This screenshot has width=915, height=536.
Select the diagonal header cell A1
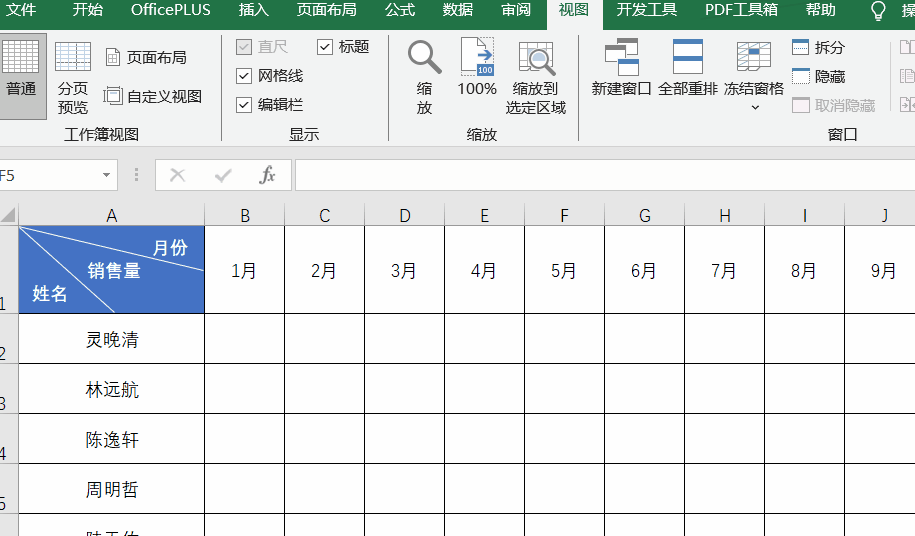[x=111, y=269]
